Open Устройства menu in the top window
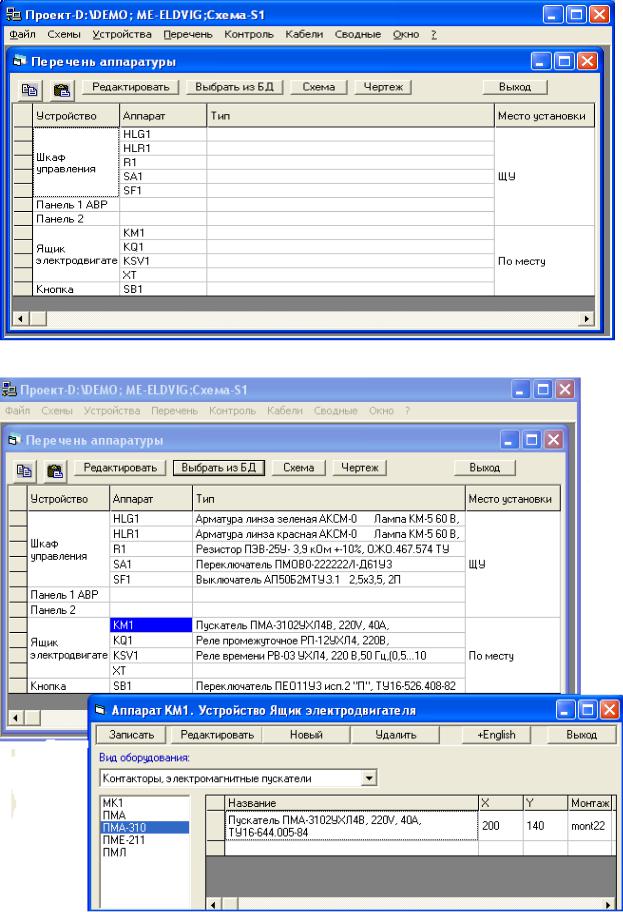623x912 pixels. click(122, 34)
